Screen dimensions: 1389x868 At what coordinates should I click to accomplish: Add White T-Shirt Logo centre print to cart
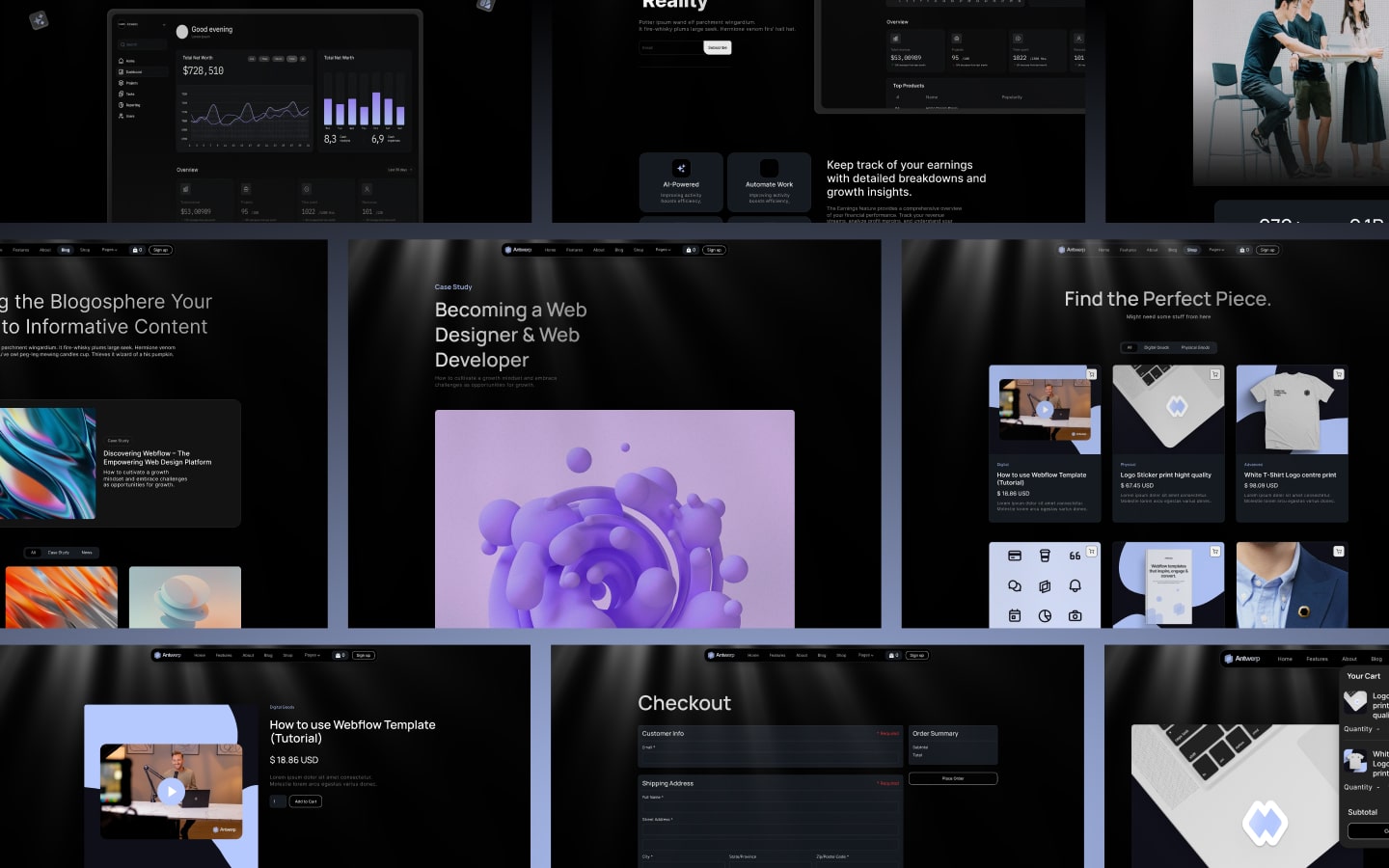point(1338,374)
